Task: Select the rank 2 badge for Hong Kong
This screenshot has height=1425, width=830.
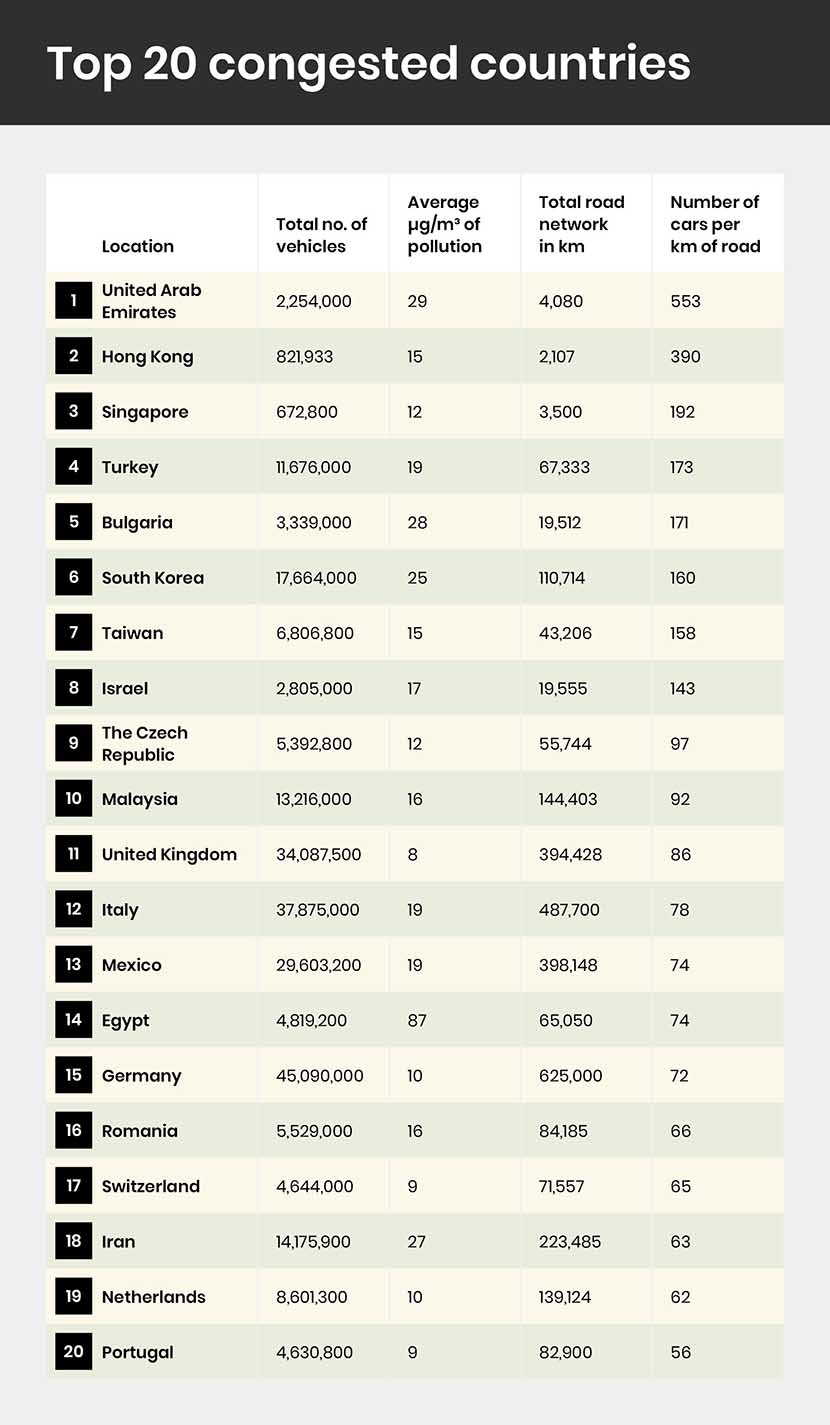Action: [x=73, y=357]
